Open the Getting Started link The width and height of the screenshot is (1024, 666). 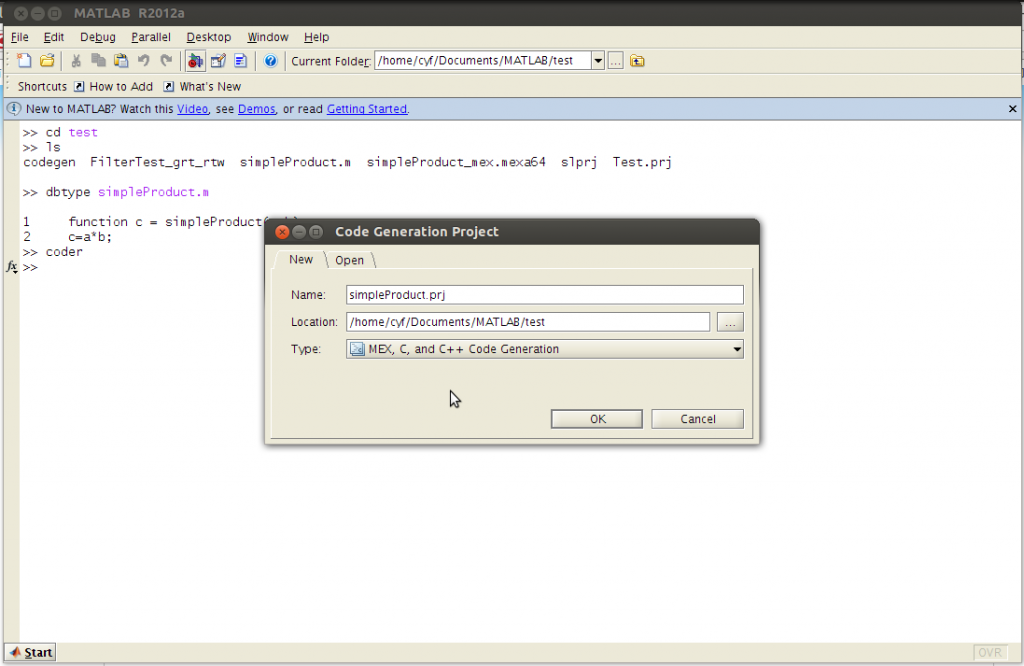(x=366, y=108)
